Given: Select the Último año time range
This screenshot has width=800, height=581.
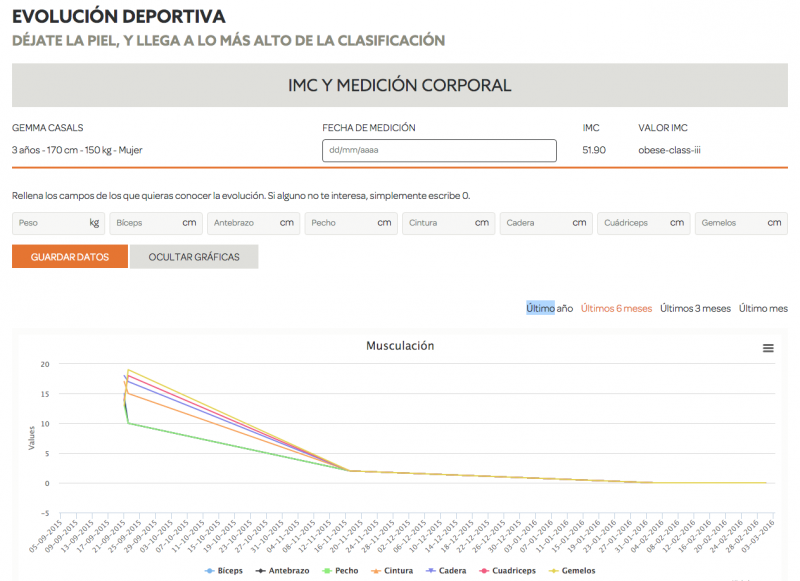Looking at the screenshot, I should pyautogui.click(x=549, y=308).
